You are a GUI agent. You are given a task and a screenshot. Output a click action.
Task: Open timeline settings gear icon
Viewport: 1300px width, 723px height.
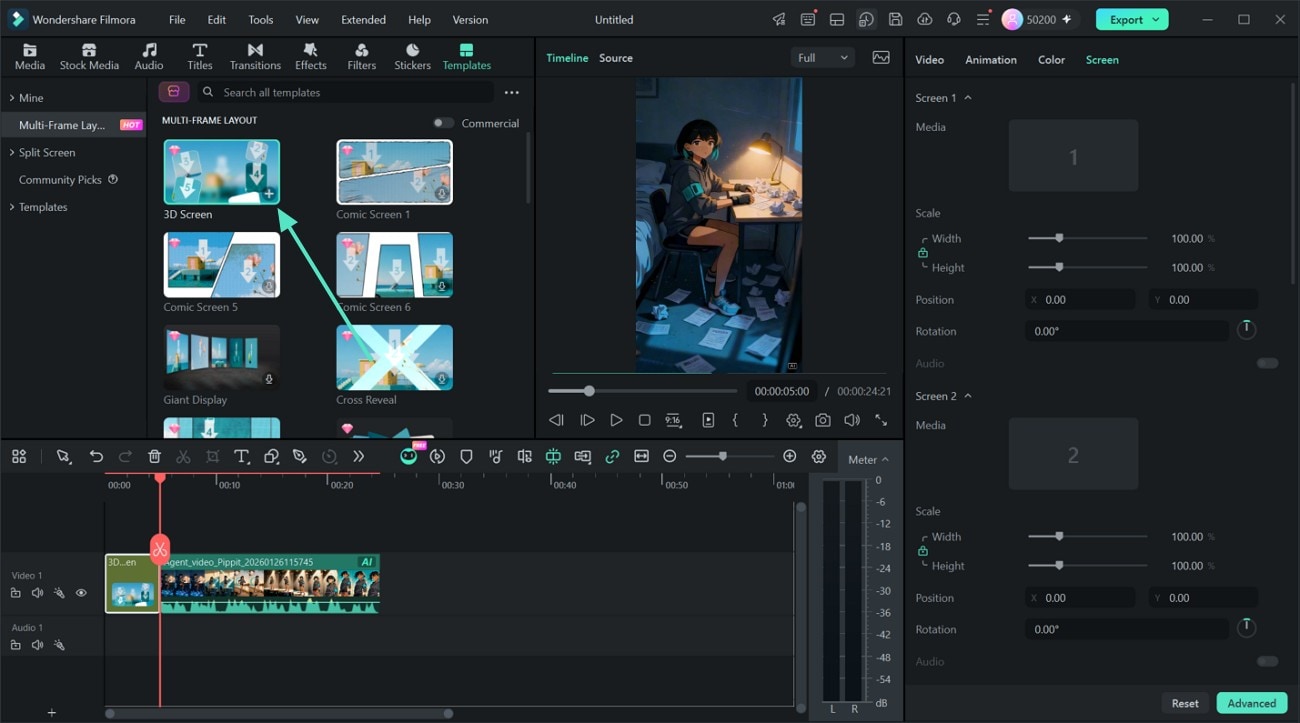click(x=819, y=456)
